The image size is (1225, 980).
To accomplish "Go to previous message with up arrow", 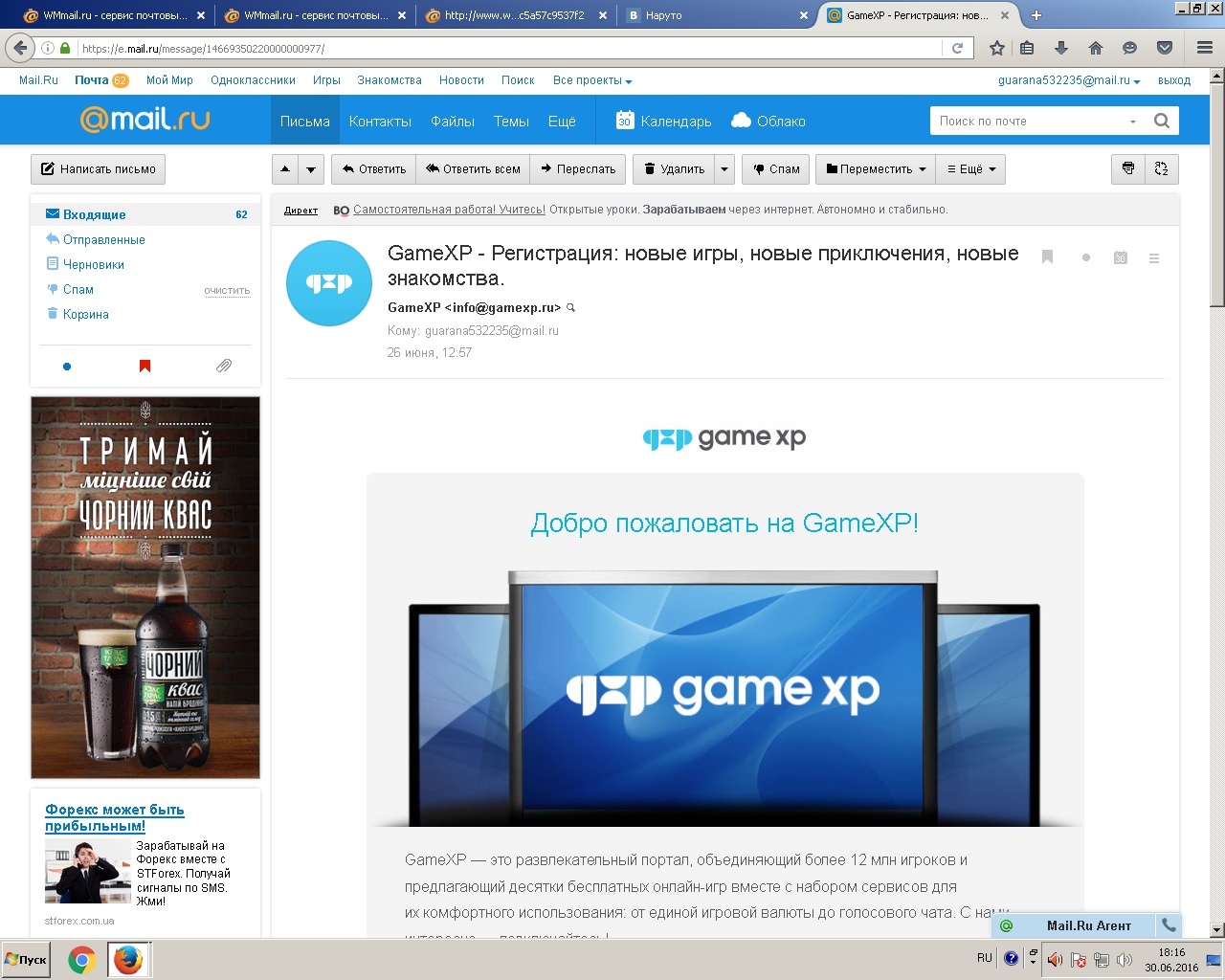I will click(x=285, y=169).
